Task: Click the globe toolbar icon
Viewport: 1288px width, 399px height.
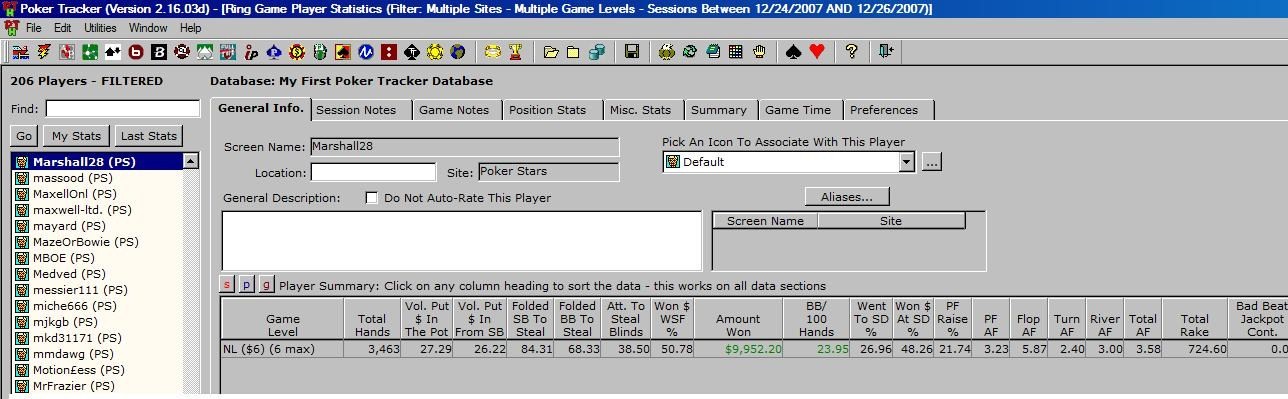Action: click(458, 52)
